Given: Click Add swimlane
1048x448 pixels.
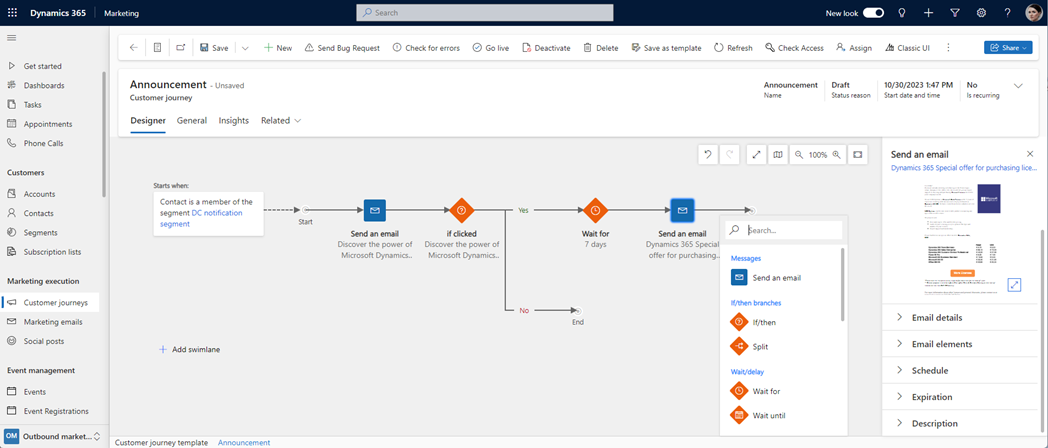Looking at the screenshot, I should tap(190, 349).
